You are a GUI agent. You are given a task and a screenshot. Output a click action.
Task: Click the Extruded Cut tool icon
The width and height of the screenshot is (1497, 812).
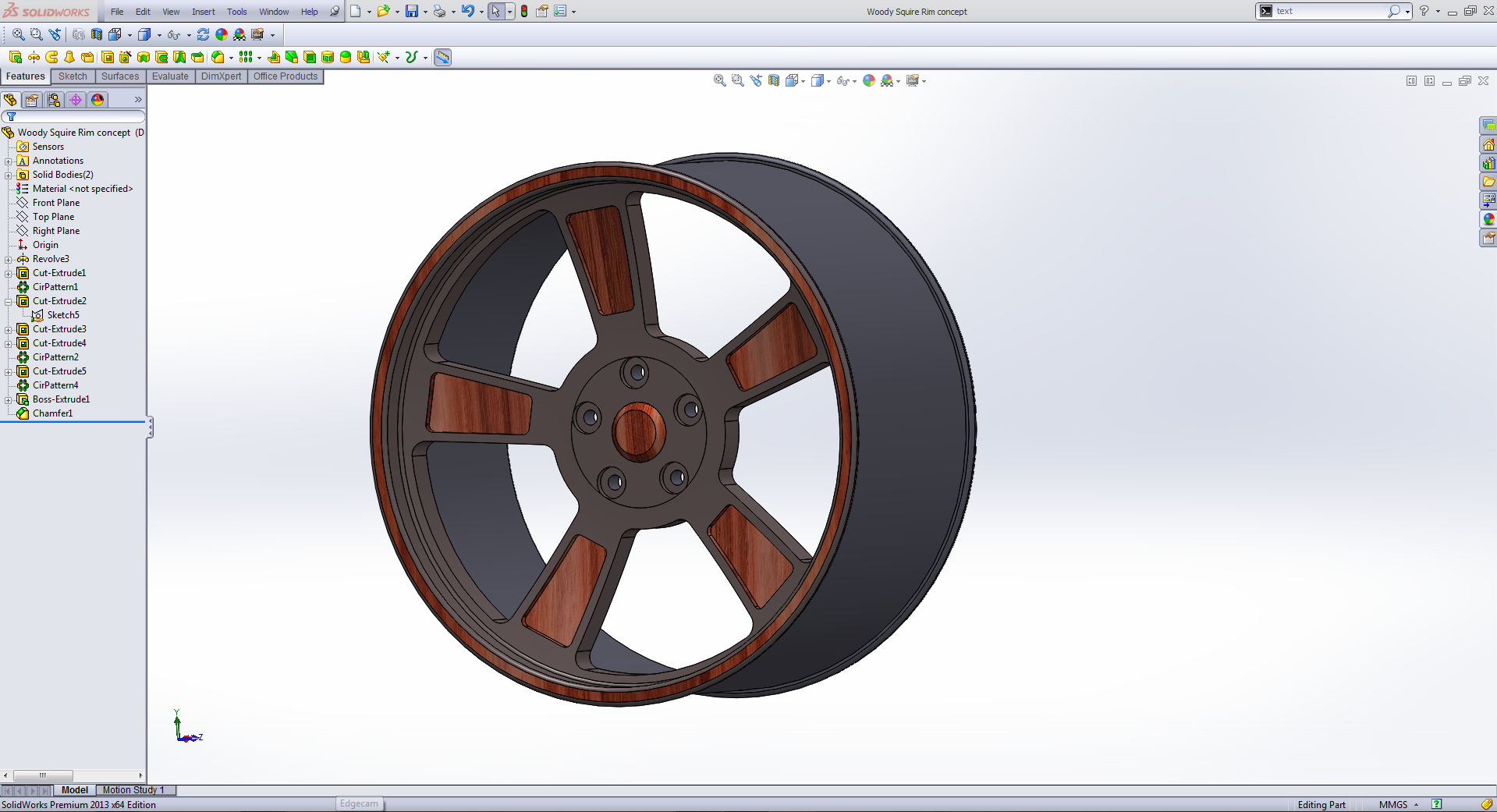click(x=108, y=57)
